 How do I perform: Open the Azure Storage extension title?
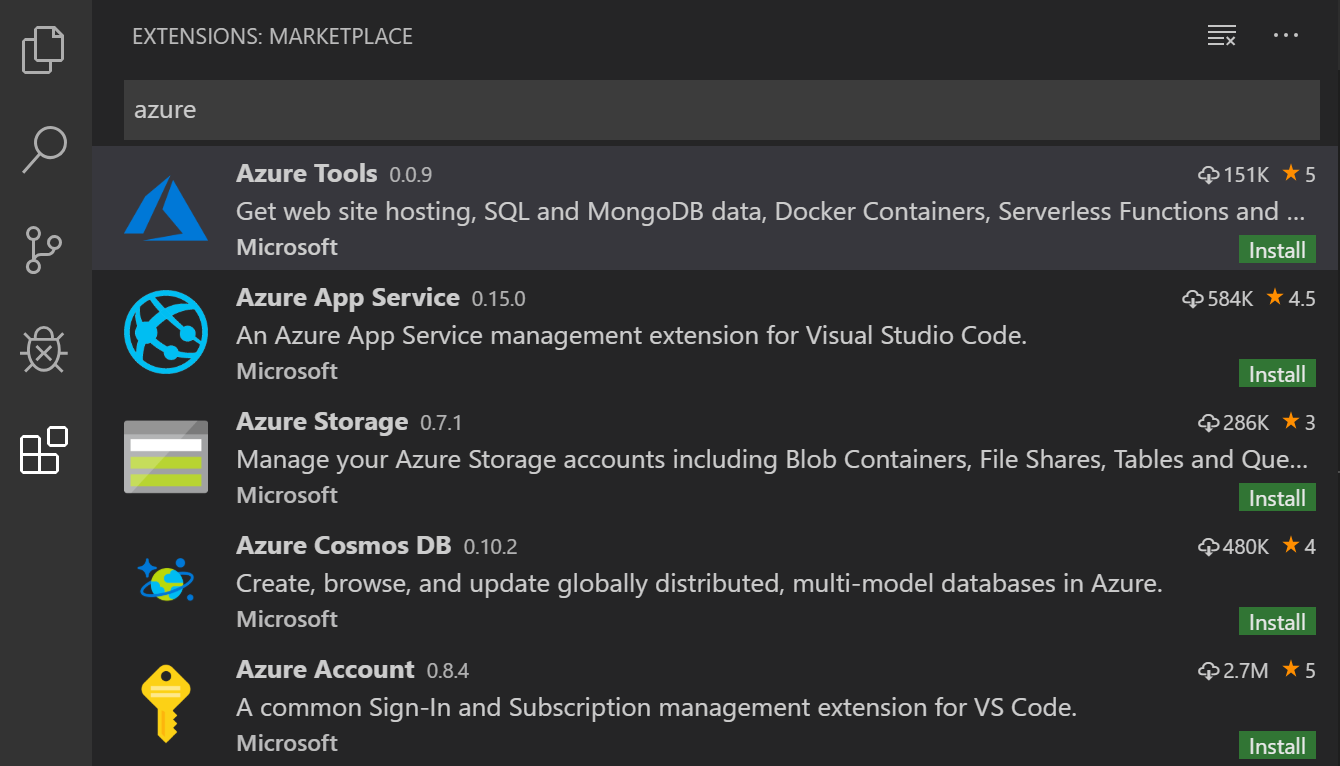(322, 421)
